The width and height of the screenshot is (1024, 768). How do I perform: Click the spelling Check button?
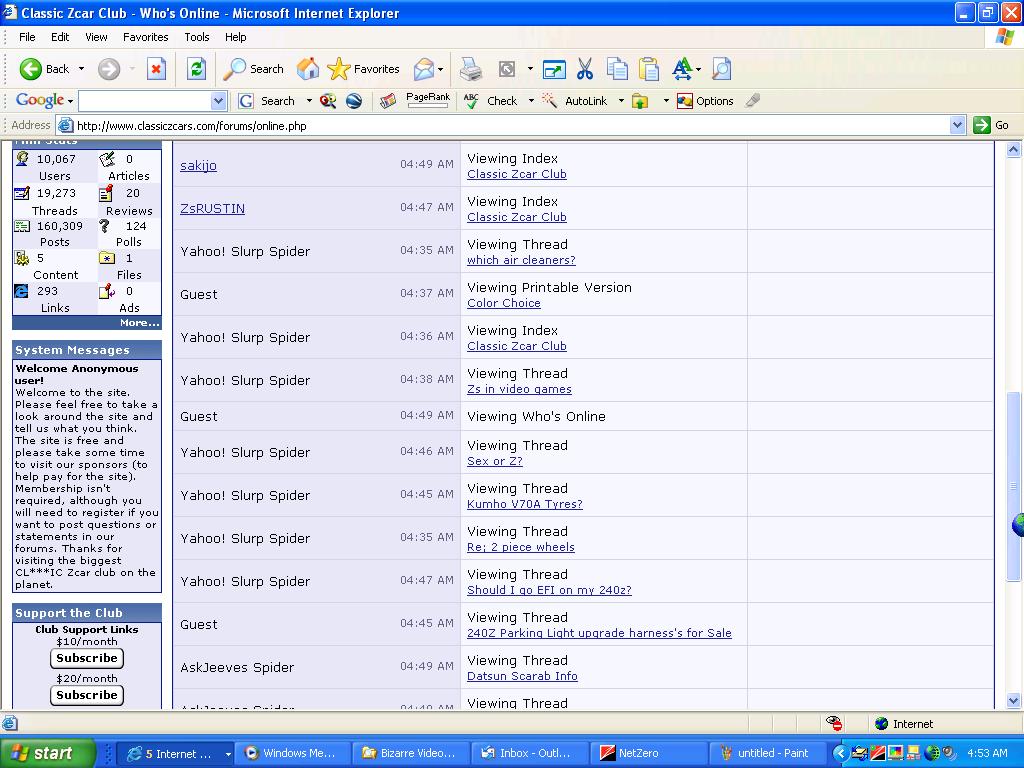pos(490,101)
